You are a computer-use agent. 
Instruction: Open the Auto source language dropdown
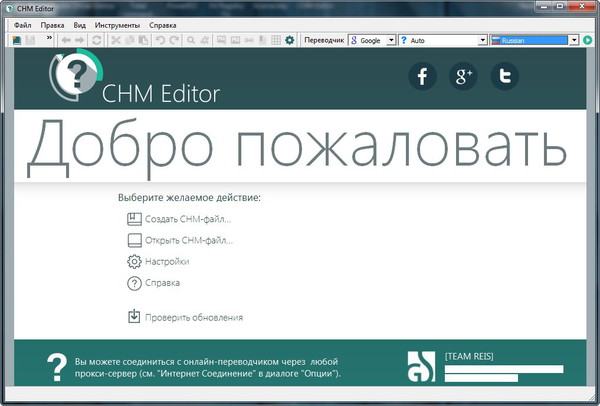(x=482, y=41)
